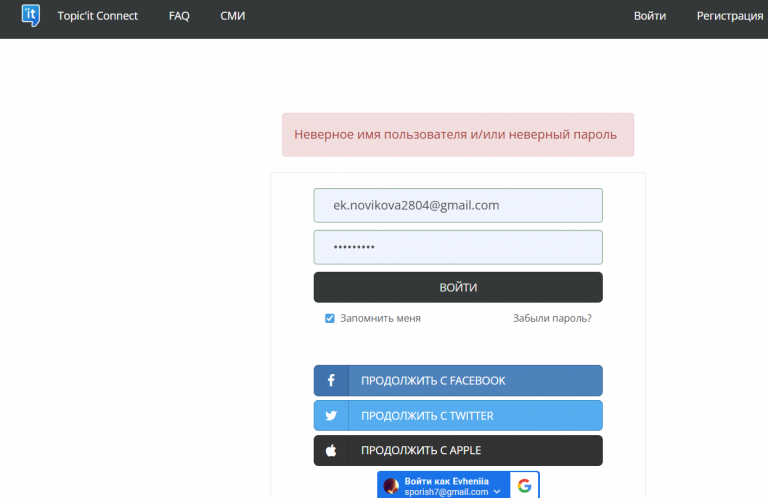The image size is (768, 498).
Task: Click the email field with ek.novikova2804@gmail.com
Action: point(458,205)
